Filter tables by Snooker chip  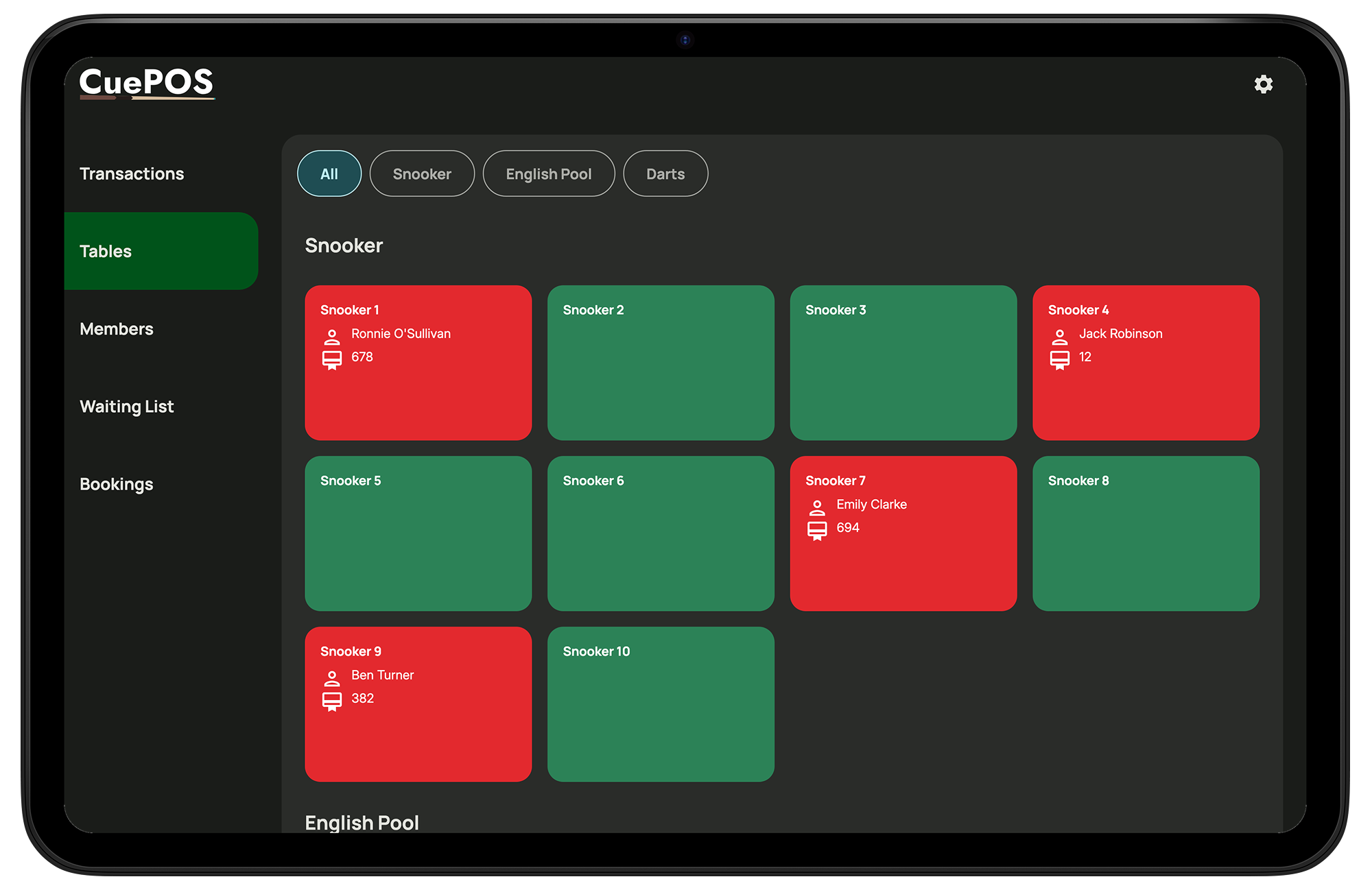[x=422, y=174]
